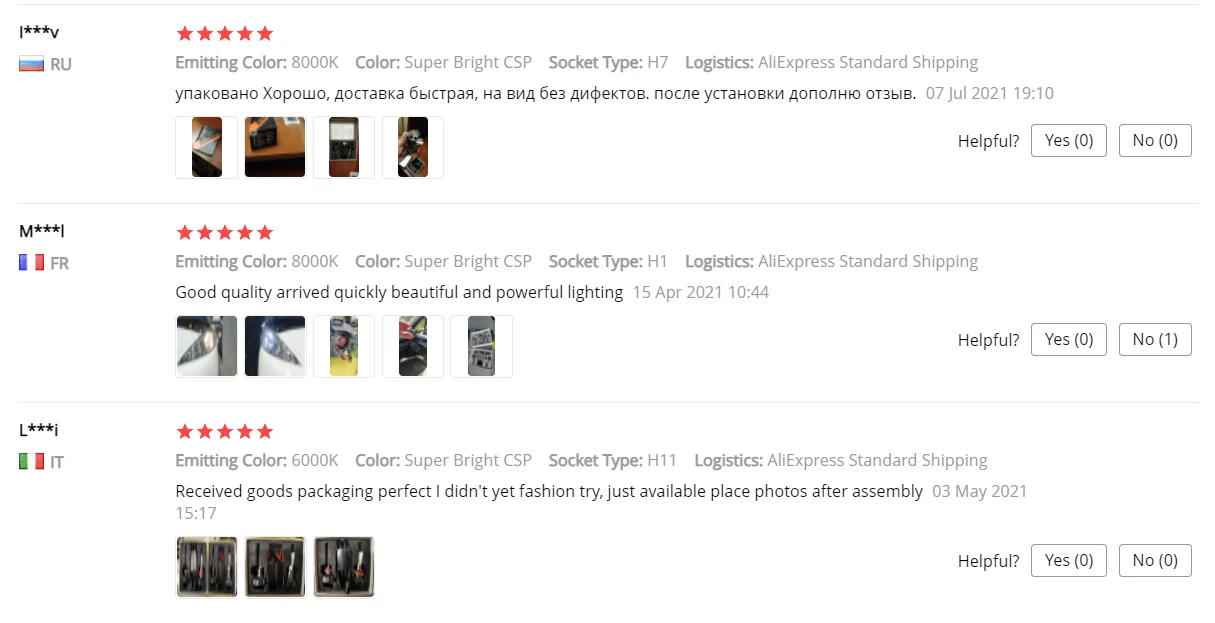This screenshot has width=1215, height=623.
Task: Open second headlight photo in French review
Action: (x=275, y=346)
